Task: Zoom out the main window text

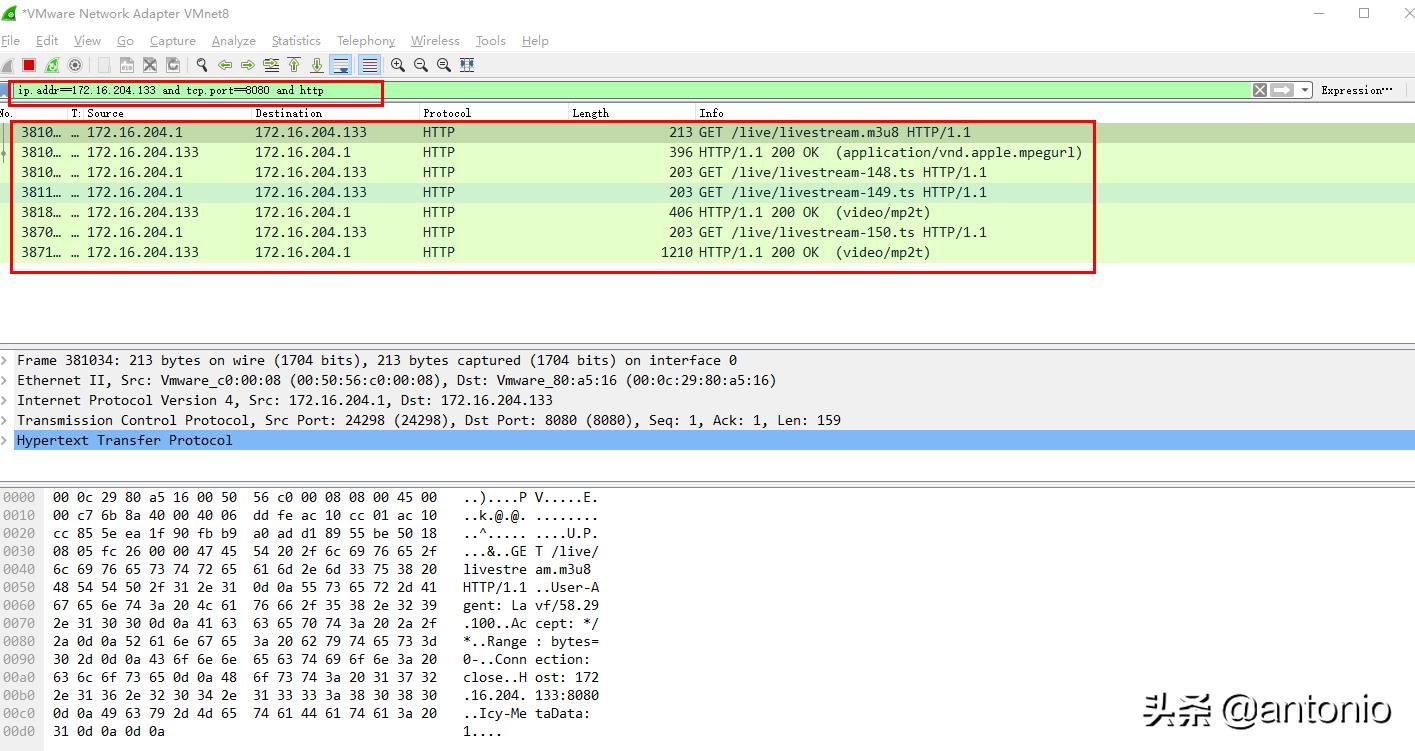Action: (x=421, y=65)
